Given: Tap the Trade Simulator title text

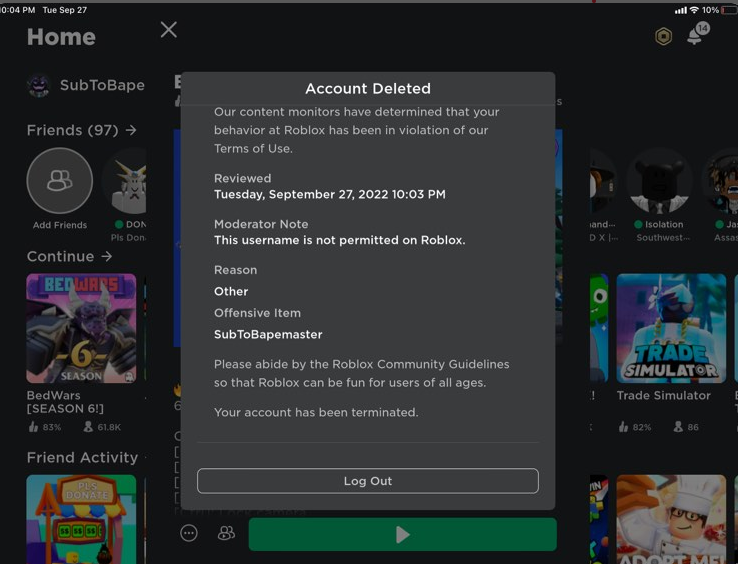Looking at the screenshot, I should tap(664, 395).
